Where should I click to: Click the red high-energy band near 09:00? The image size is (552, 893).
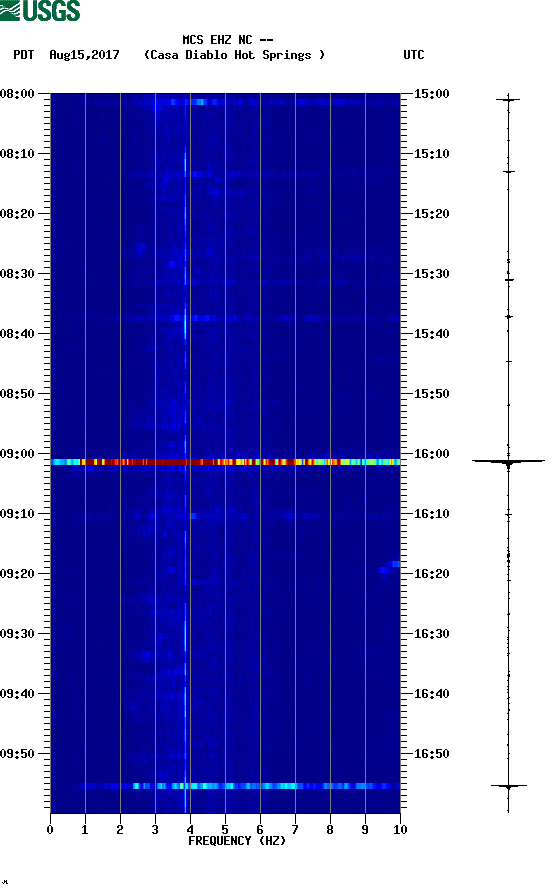point(226,462)
